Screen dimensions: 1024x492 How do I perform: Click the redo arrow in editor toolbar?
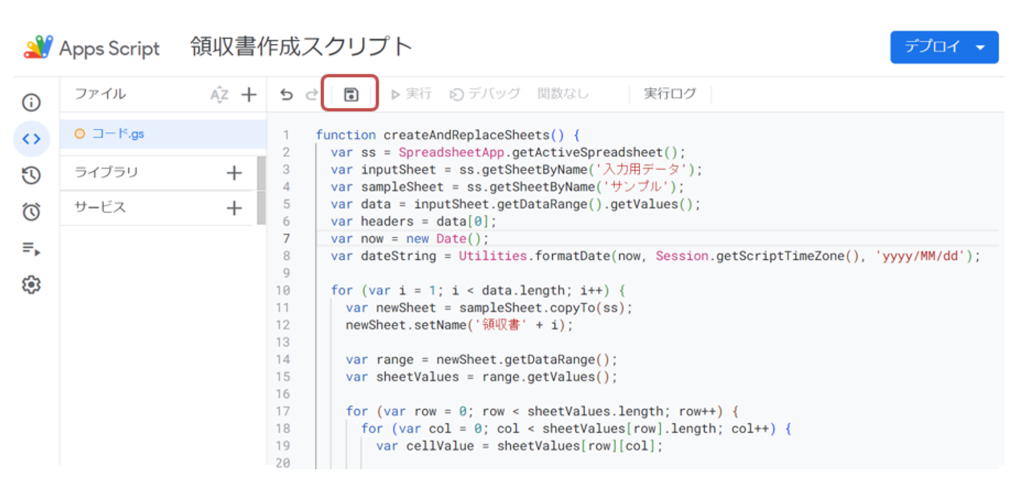pyautogui.click(x=311, y=94)
